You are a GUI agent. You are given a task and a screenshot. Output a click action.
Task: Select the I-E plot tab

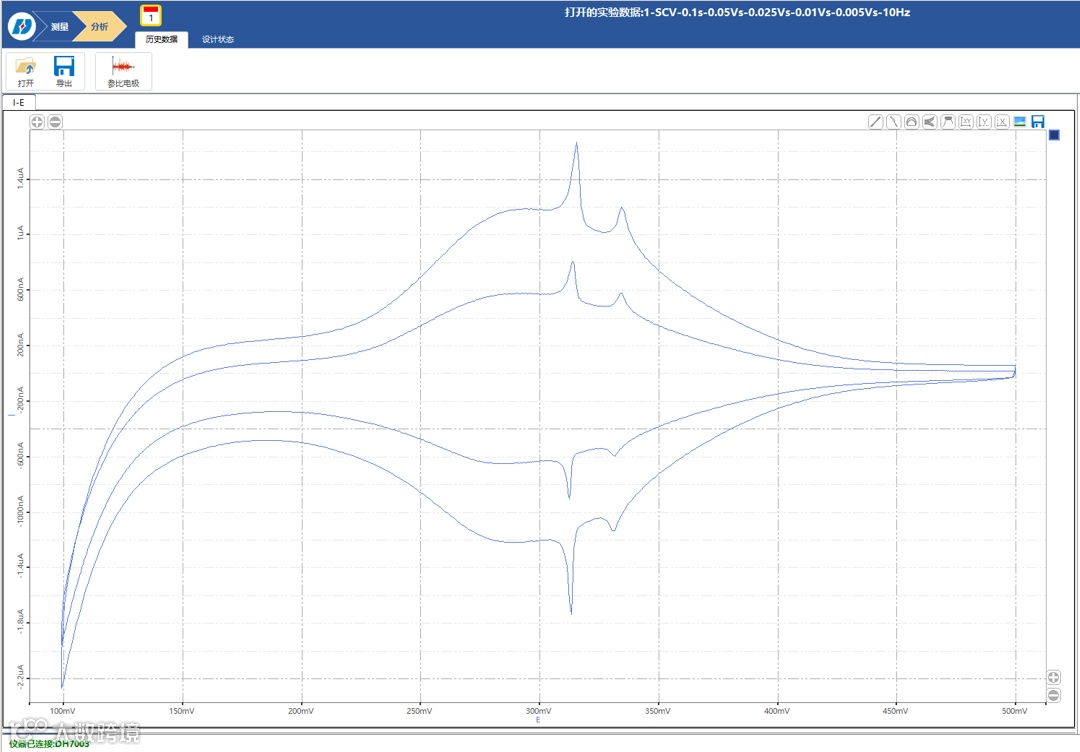(x=19, y=102)
